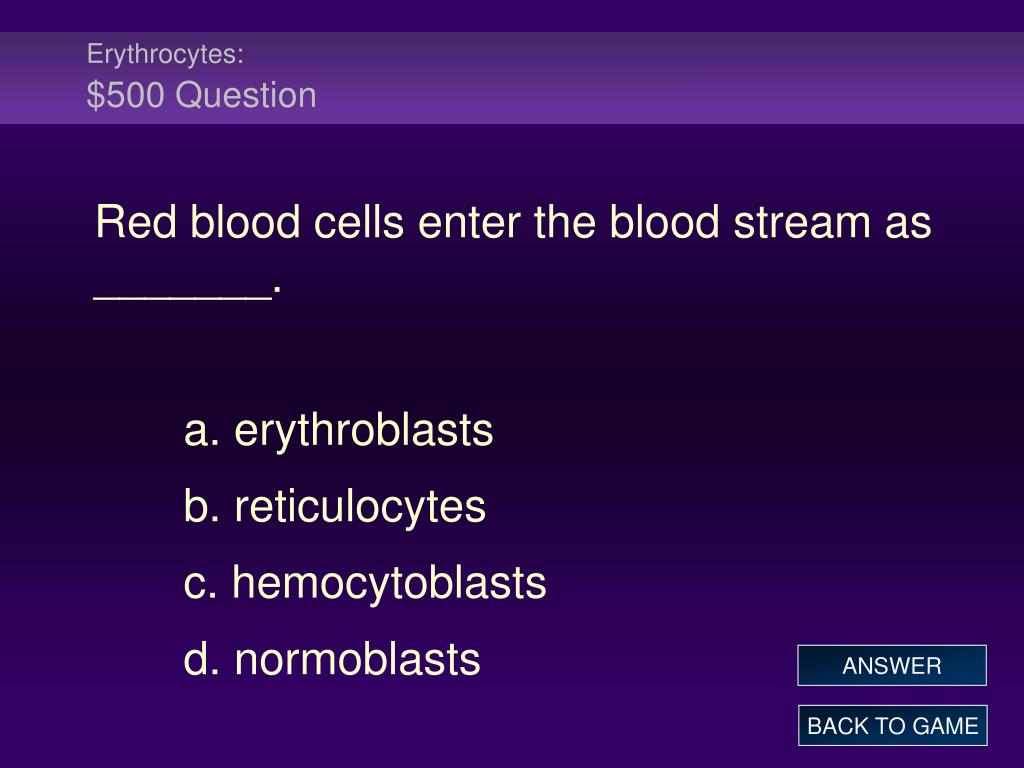Click the word Question in the title

tap(246, 95)
